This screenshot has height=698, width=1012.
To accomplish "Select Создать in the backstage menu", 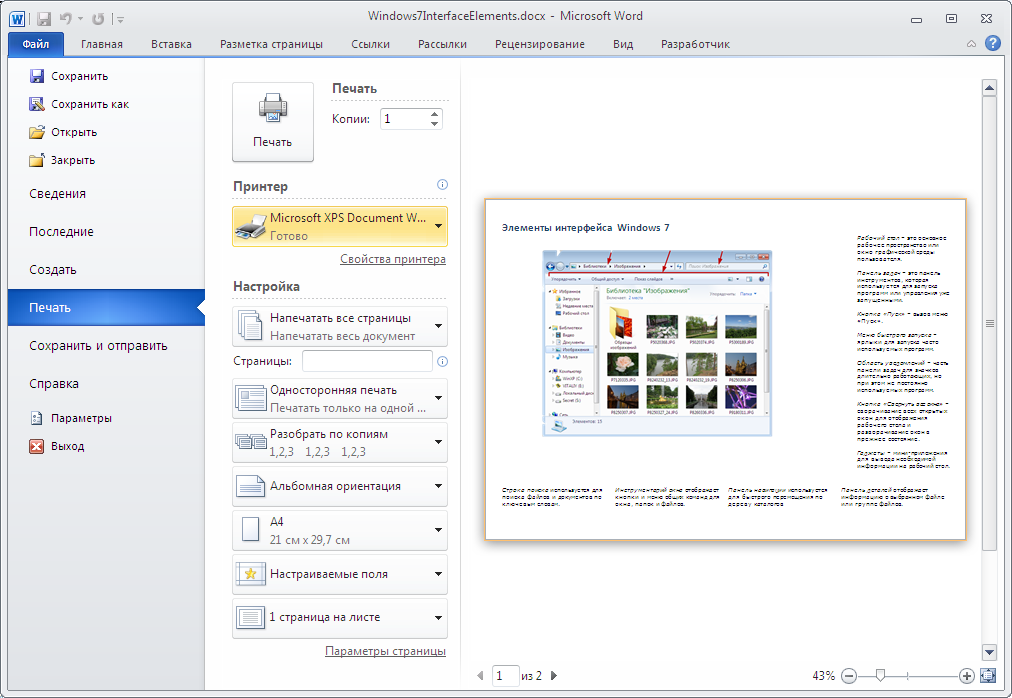I will pos(106,270).
